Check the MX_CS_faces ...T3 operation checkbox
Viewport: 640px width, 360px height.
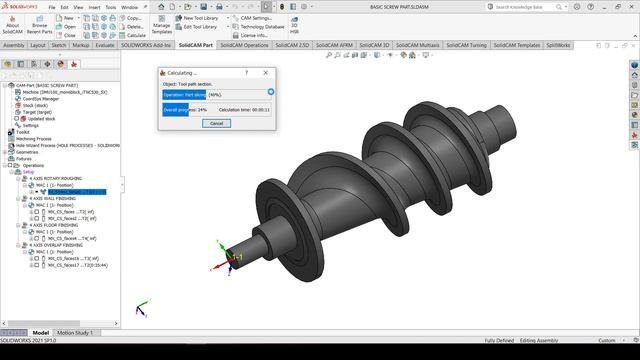(37, 212)
